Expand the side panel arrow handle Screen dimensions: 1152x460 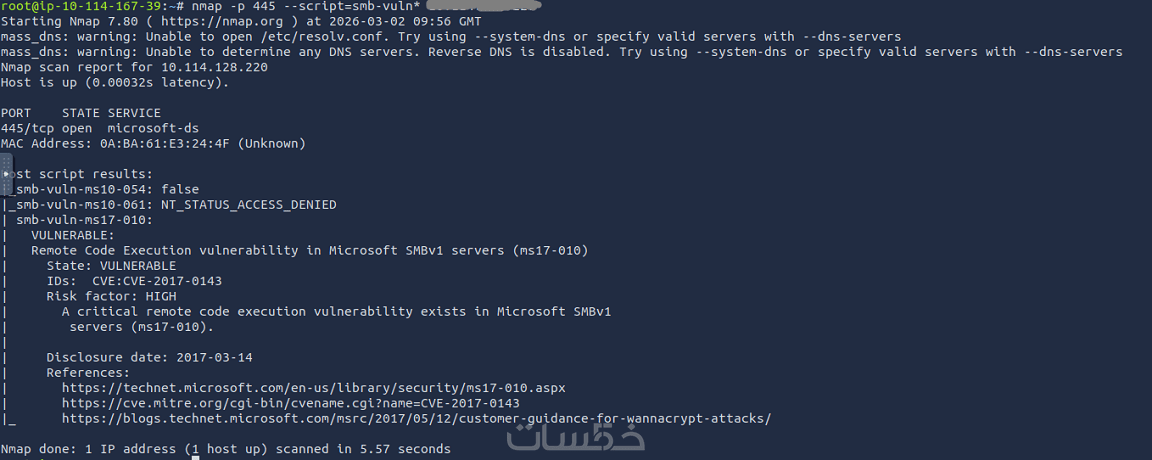pos(6,174)
